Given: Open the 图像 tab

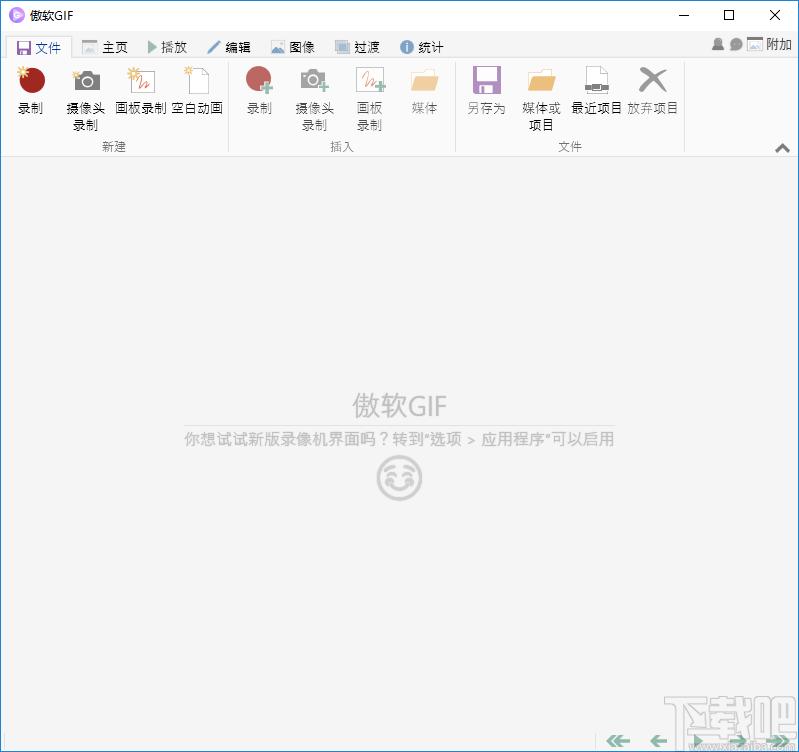Looking at the screenshot, I should (293, 47).
